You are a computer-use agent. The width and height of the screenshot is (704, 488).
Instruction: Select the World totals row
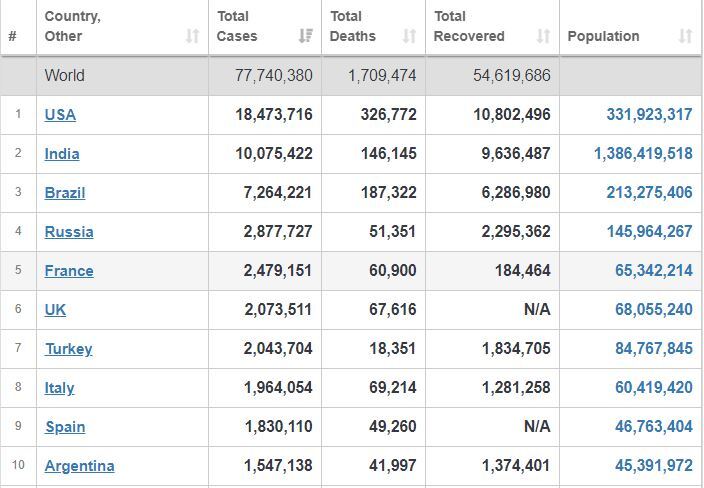(x=351, y=75)
